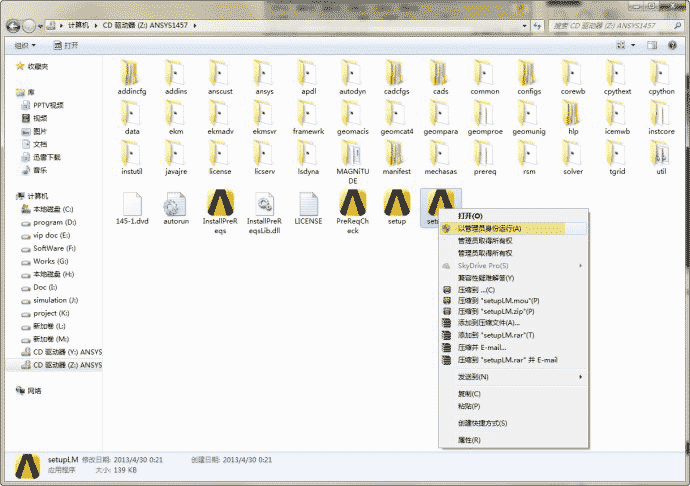This screenshot has height=486, width=690.
Task: Refresh the current folder view
Action: [x=537, y=26]
